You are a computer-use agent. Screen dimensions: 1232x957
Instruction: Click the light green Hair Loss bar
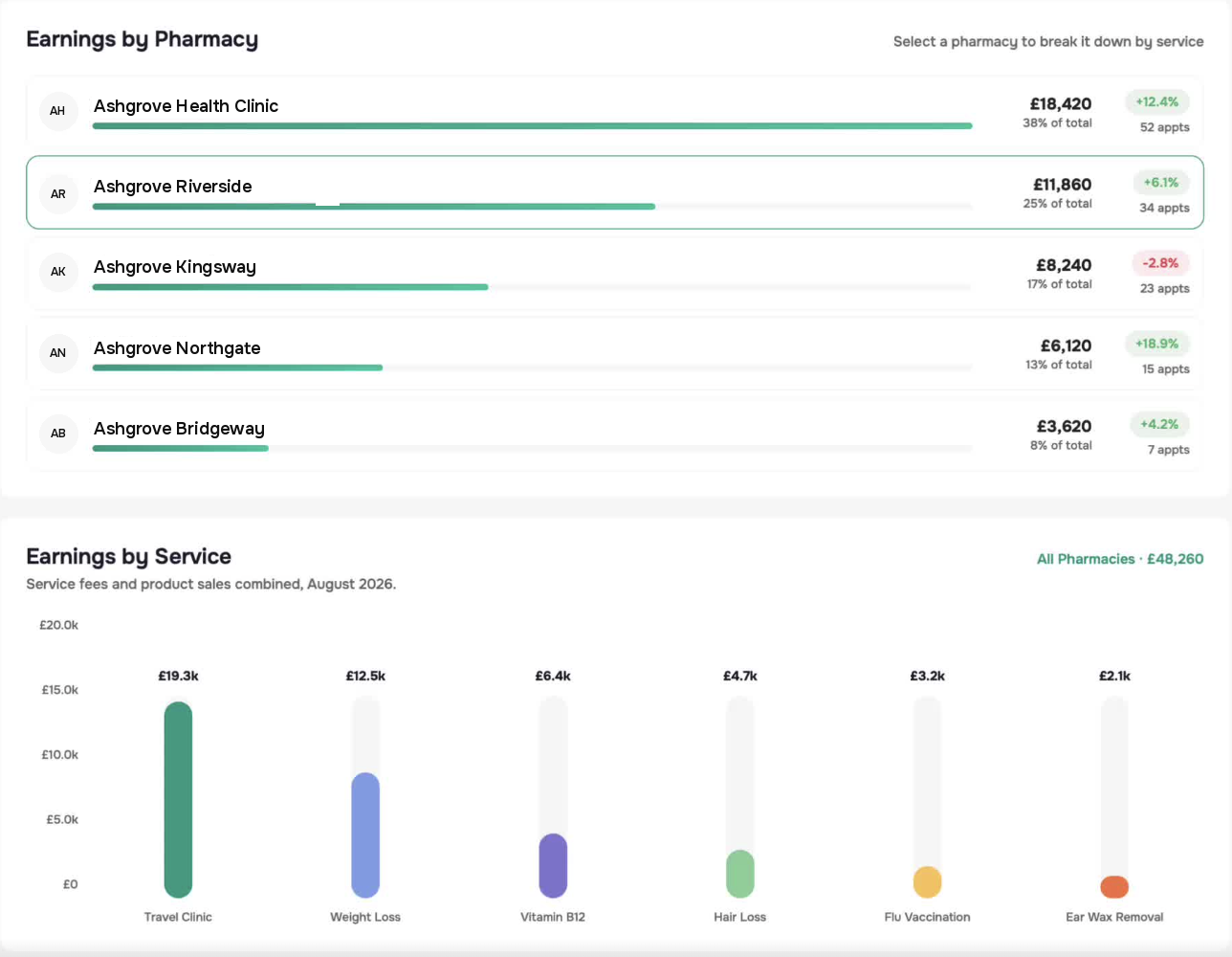[x=740, y=874]
